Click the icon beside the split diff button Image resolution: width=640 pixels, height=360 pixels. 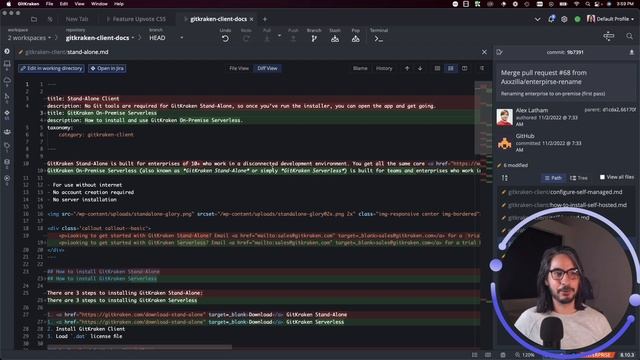(x=482, y=69)
